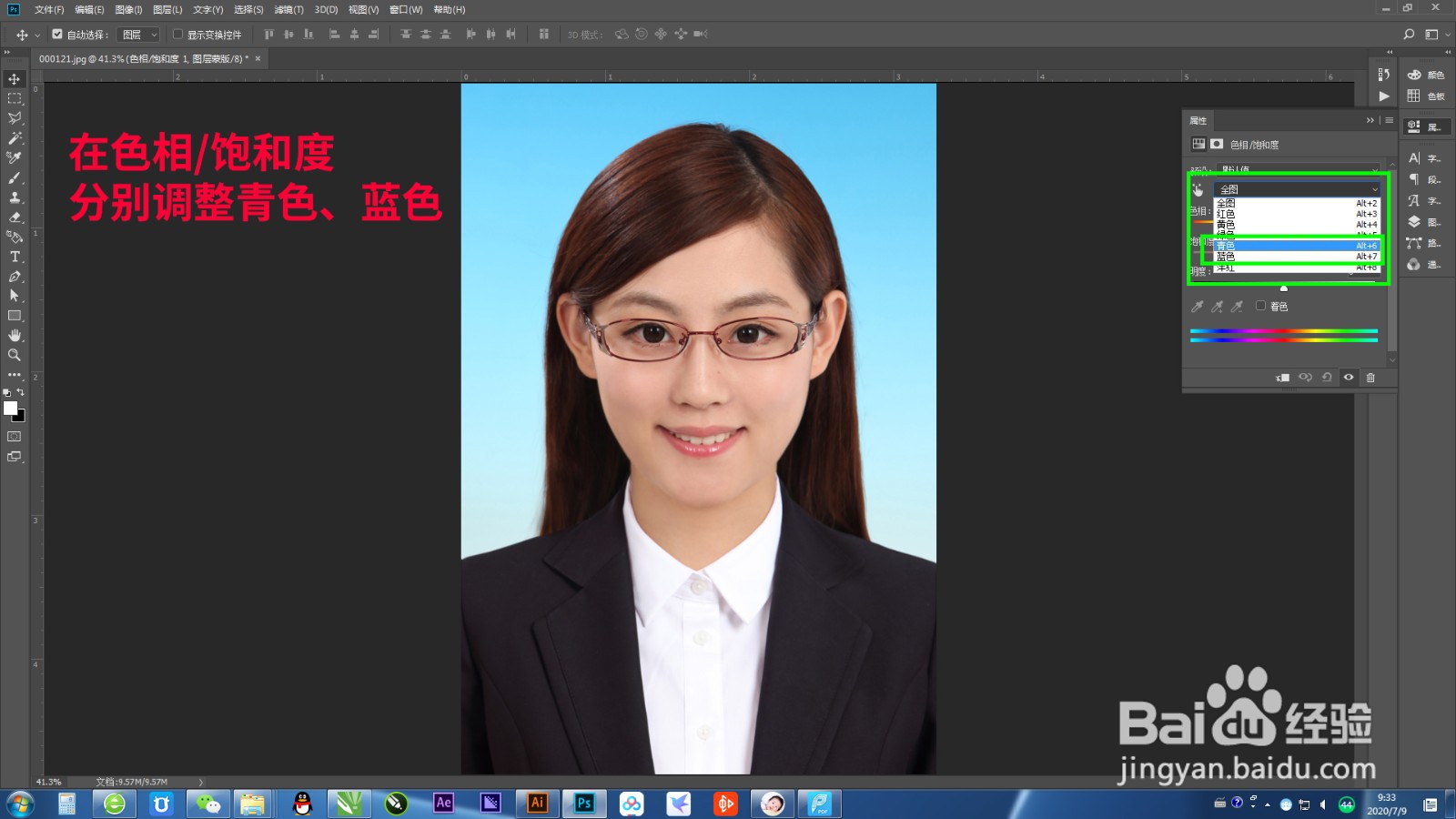Select the Type tool

pos(15,257)
